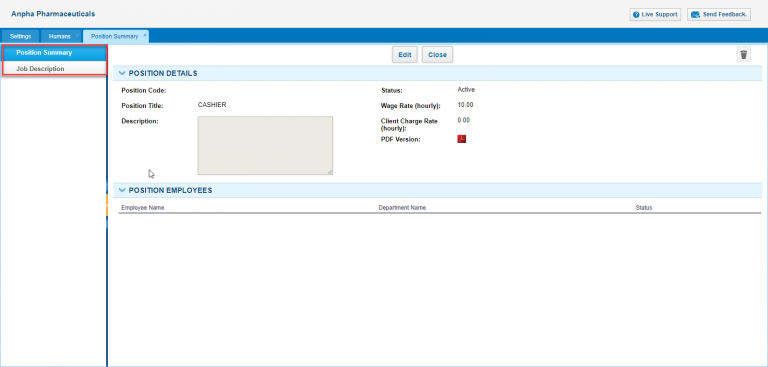Click the Live Support question mark icon

[636, 15]
